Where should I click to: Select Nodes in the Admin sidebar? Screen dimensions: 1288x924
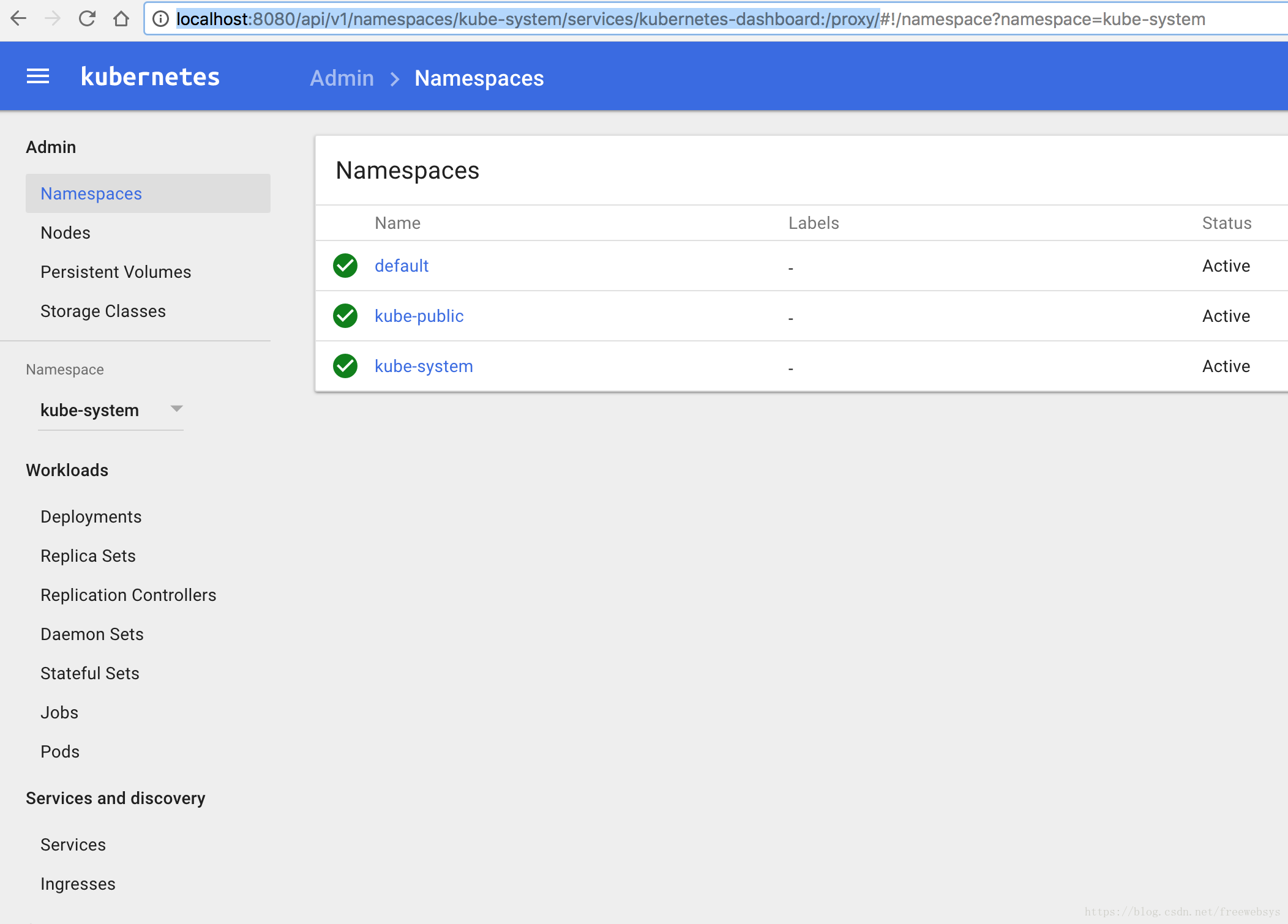(x=66, y=233)
